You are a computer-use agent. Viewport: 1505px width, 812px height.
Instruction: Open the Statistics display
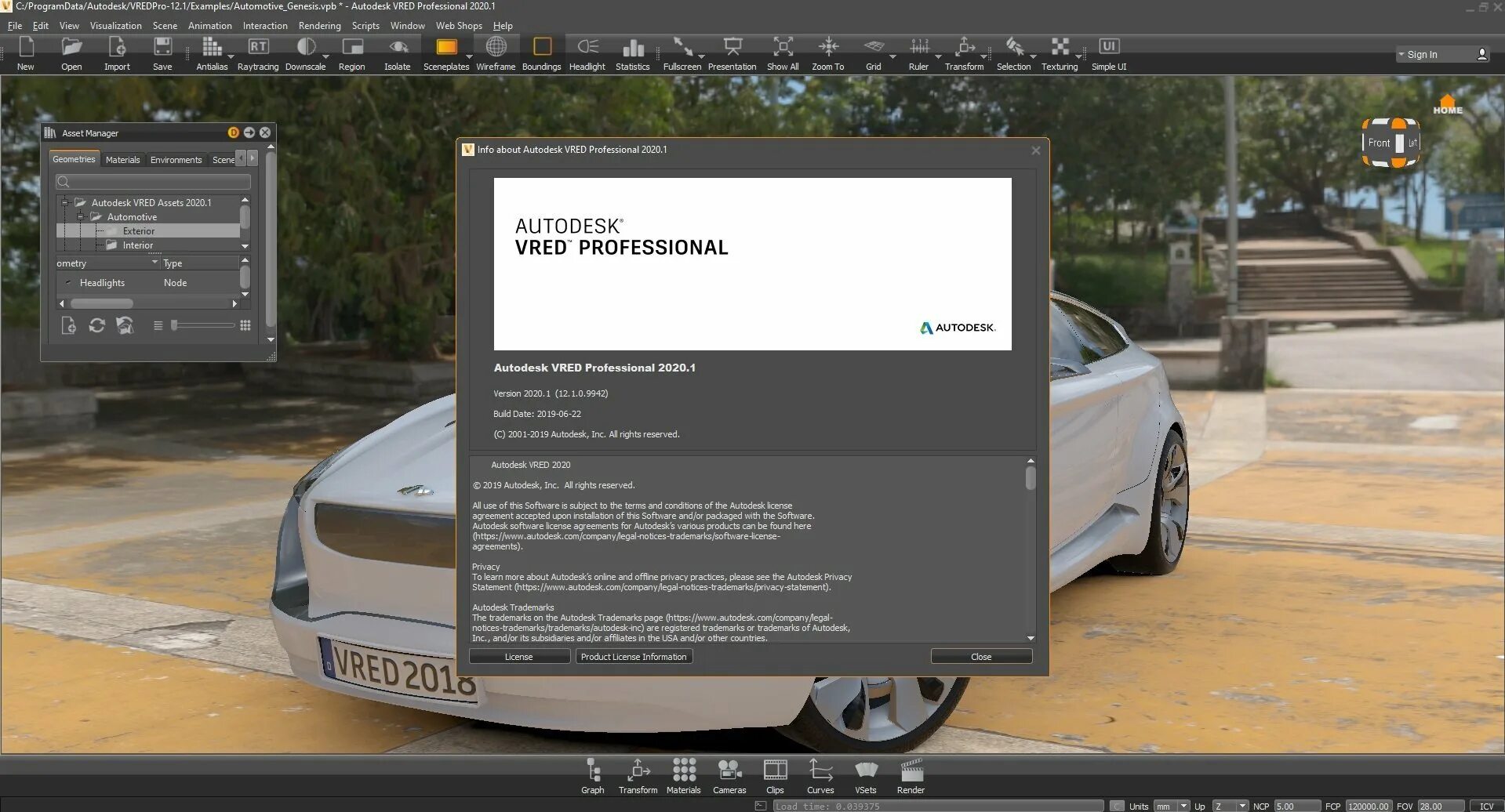click(x=633, y=53)
